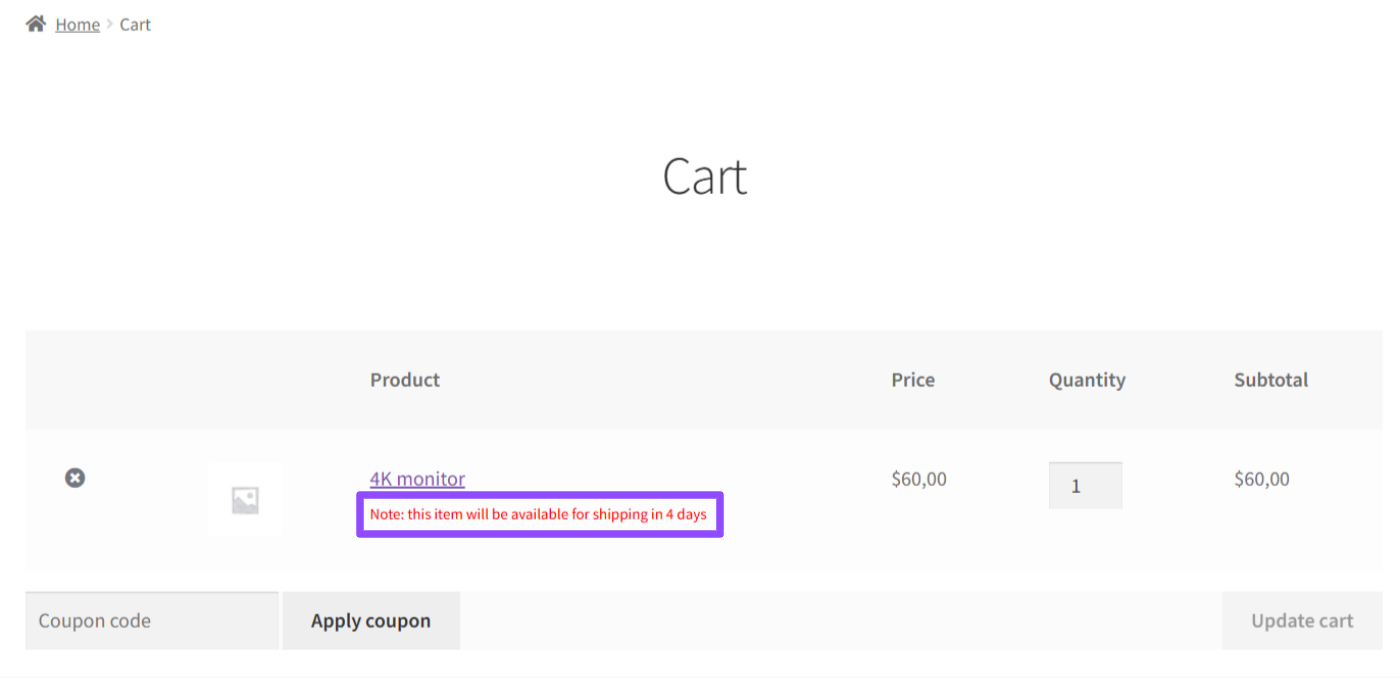Click the highlighted shipping note message
Viewport: 1400px width, 678px height.
coord(539,514)
